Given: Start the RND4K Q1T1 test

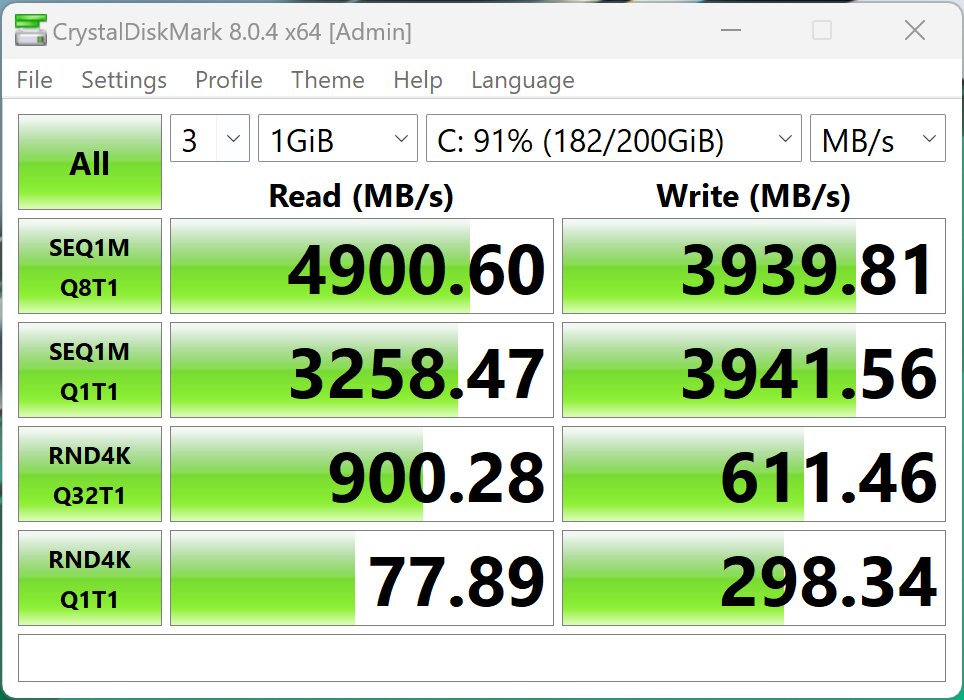Looking at the screenshot, I should (x=90, y=578).
